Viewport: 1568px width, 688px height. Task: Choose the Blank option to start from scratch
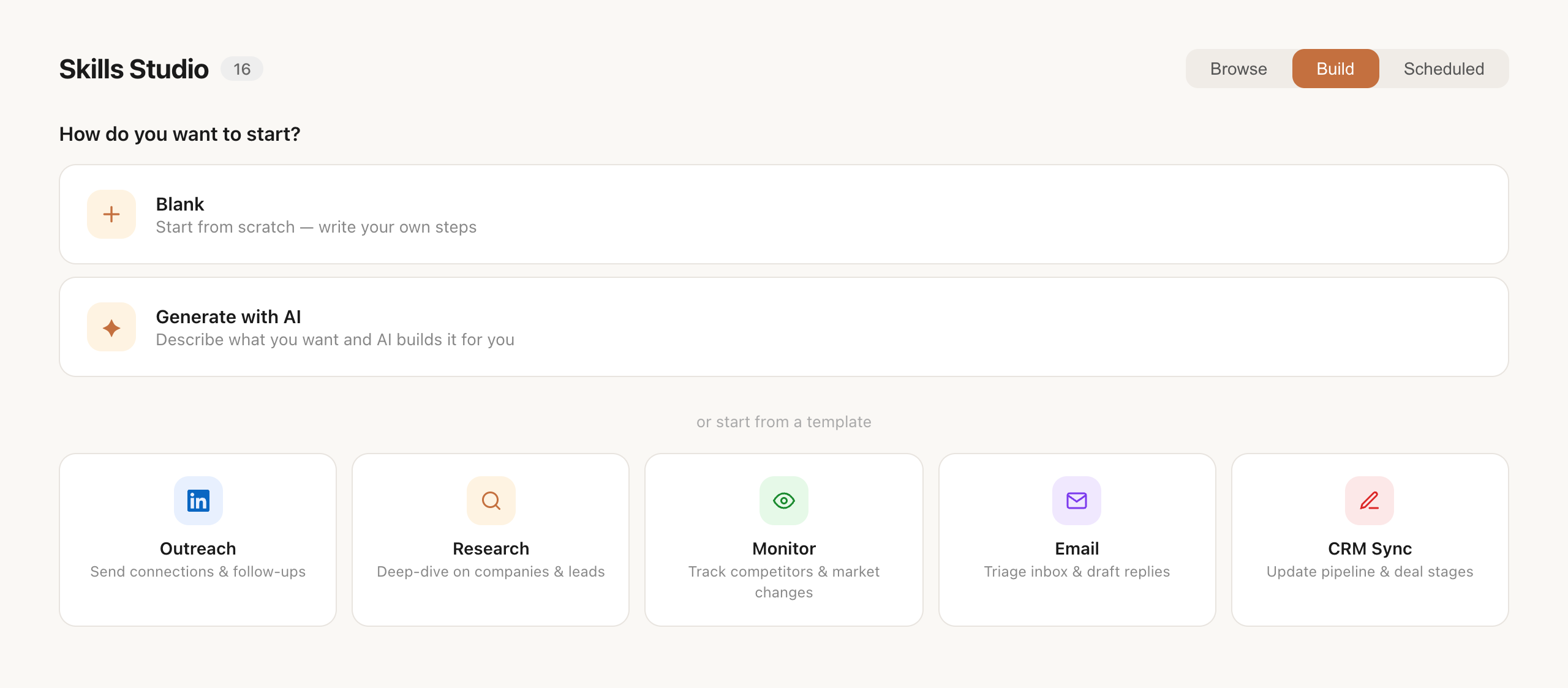pyautogui.click(x=784, y=214)
